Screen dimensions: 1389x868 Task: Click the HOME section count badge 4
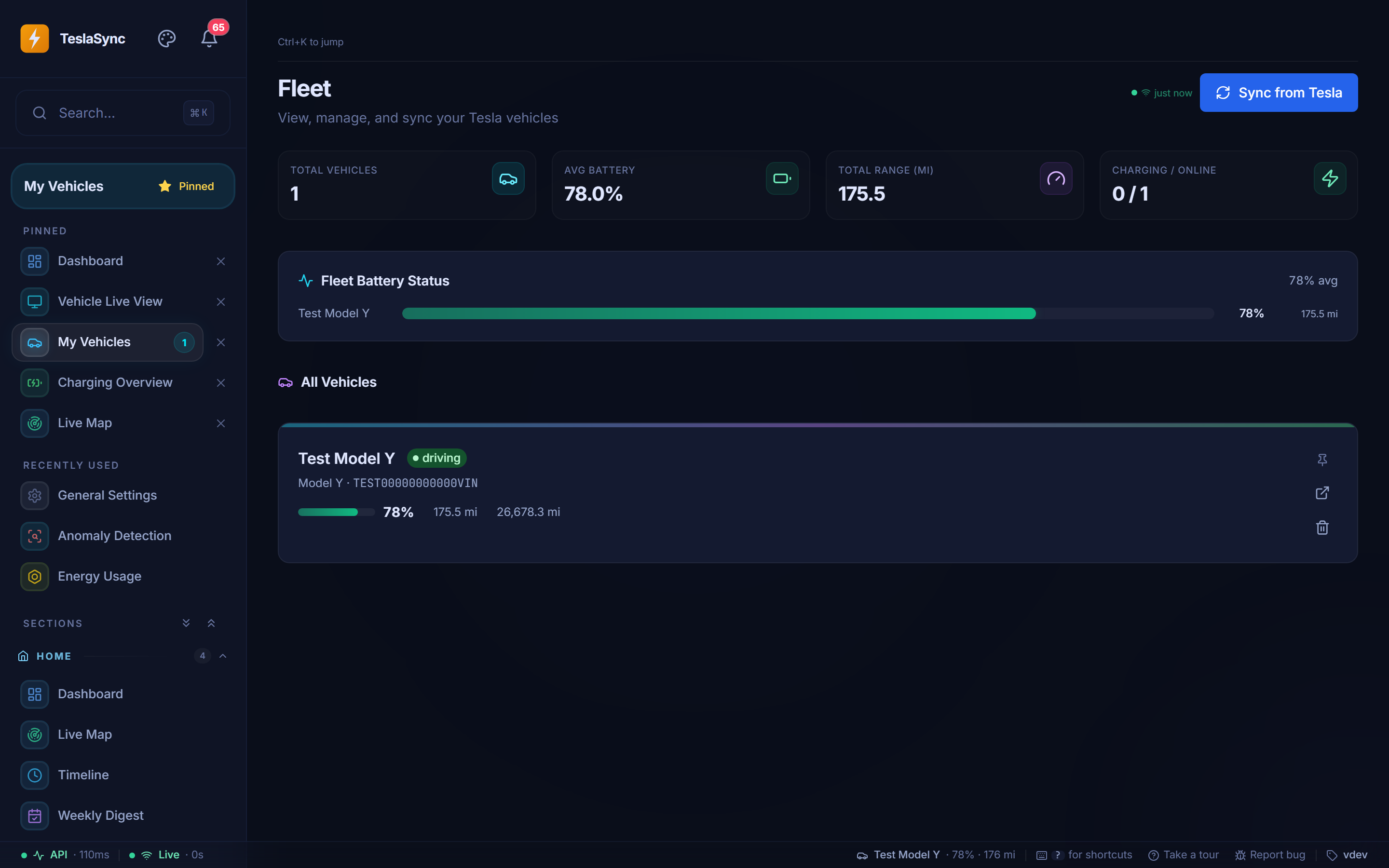[x=202, y=656]
